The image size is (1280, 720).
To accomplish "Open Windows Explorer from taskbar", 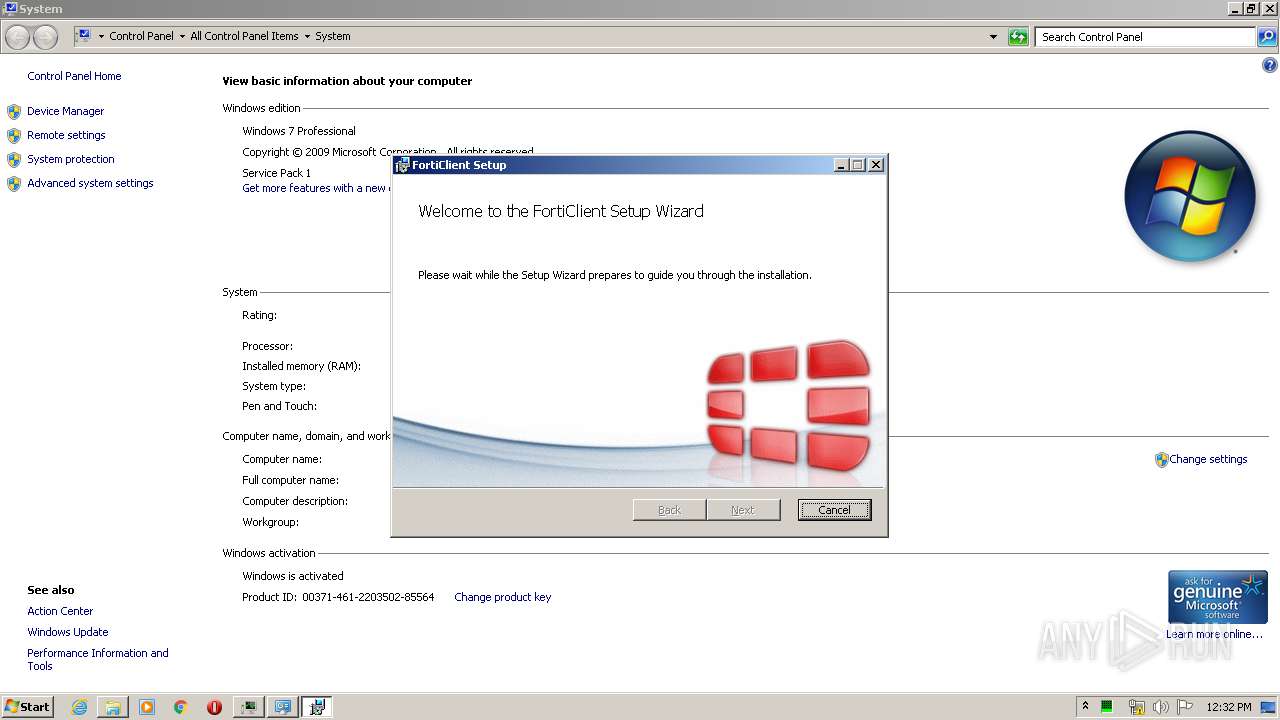I will (113, 707).
